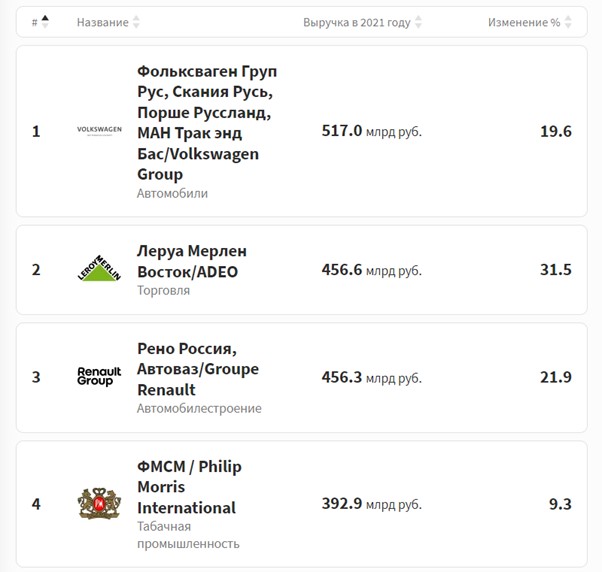Click the Volkswagen logo
The height and width of the screenshot is (572, 602).
tap(98, 131)
